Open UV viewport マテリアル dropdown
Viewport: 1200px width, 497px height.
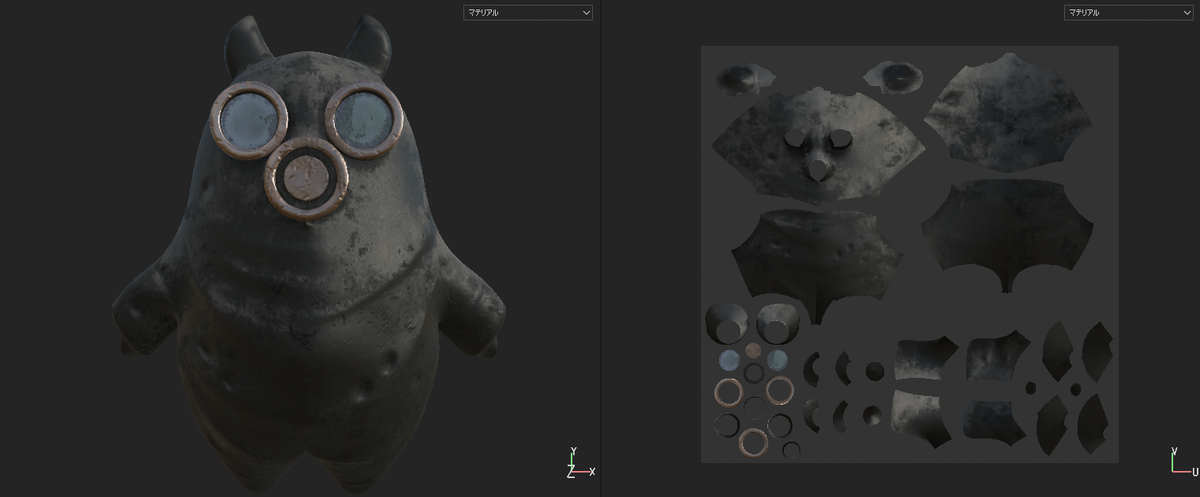1128,13
